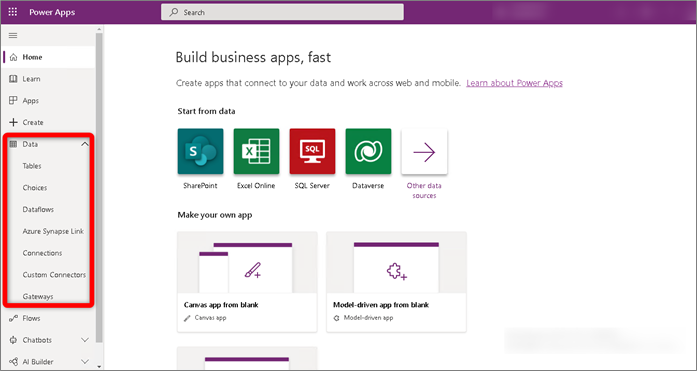Image resolution: width=697 pixels, height=371 pixels.
Task: Click the Home icon in sidebar
Action: (x=13, y=57)
